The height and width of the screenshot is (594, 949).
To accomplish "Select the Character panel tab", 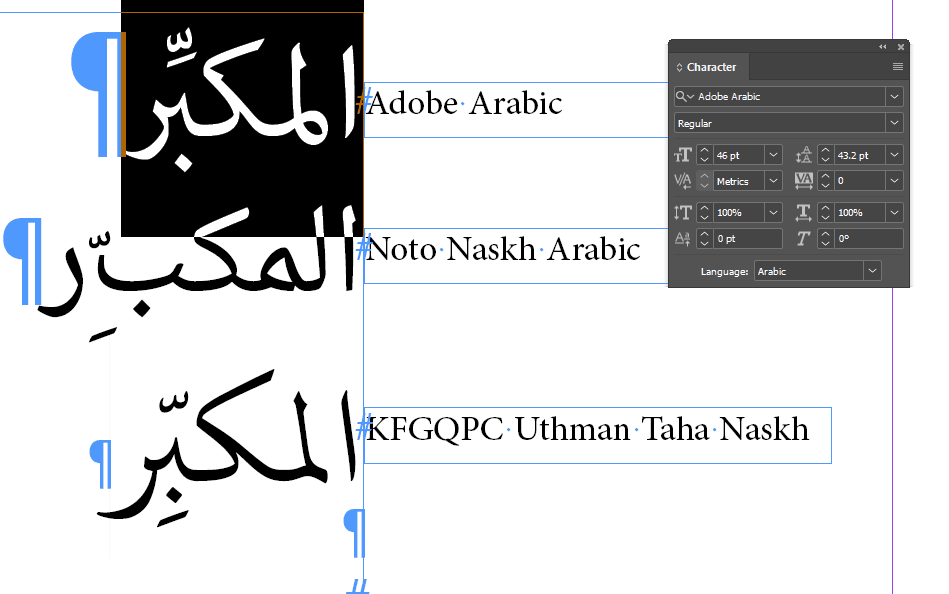I will click(x=711, y=67).
